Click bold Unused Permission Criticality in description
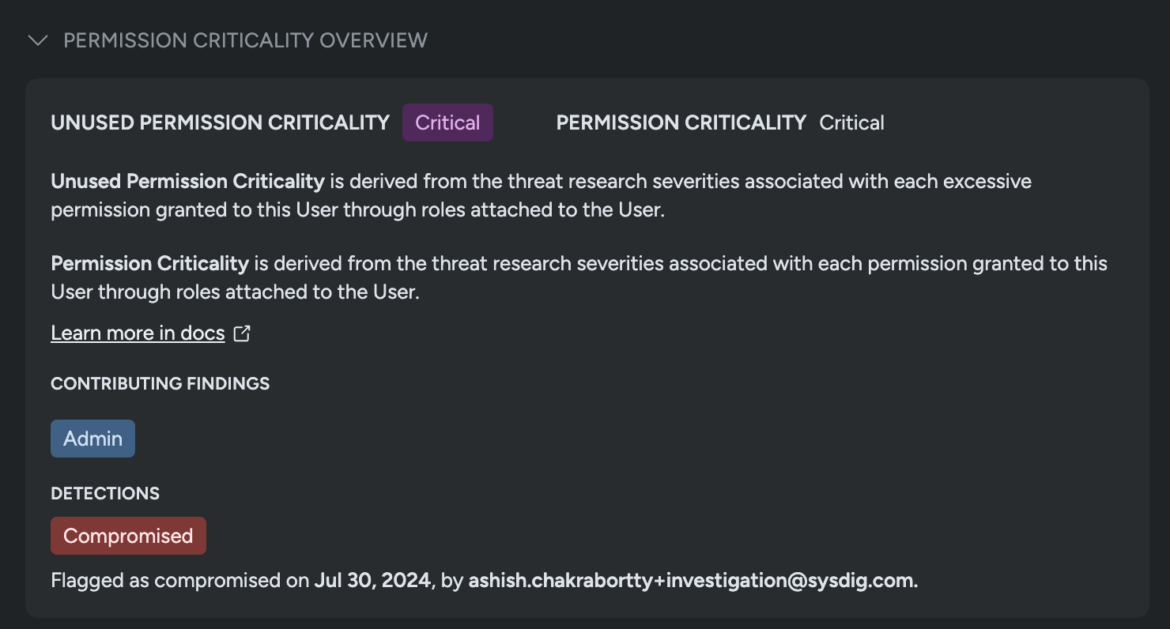Viewport: 1170px width, 629px height. click(x=187, y=182)
